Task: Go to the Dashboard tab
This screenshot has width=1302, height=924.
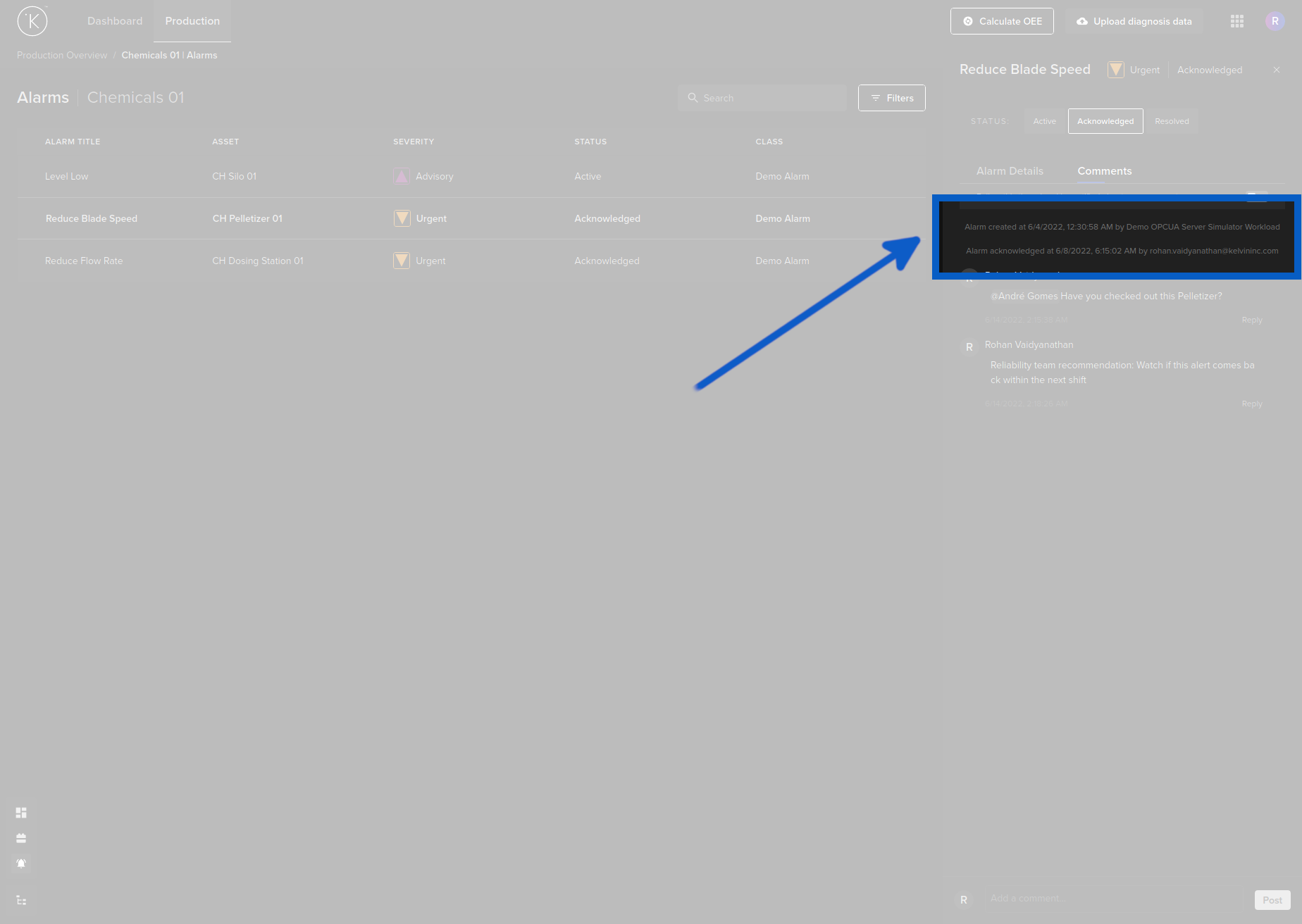Action: (115, 21)
